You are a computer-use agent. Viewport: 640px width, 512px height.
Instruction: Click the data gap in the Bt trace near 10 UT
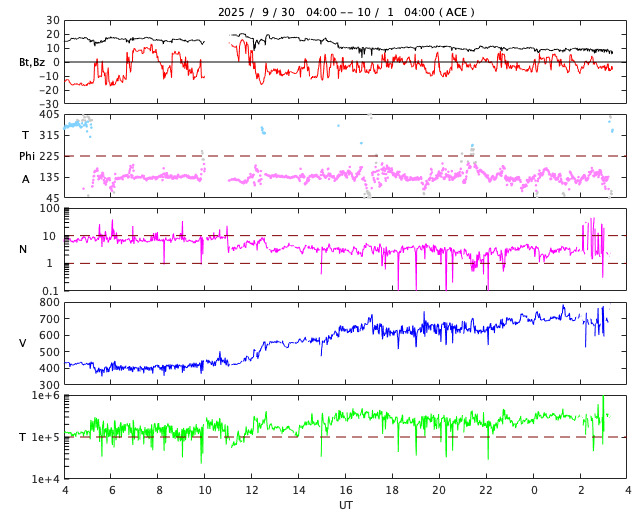coord(217,40)
